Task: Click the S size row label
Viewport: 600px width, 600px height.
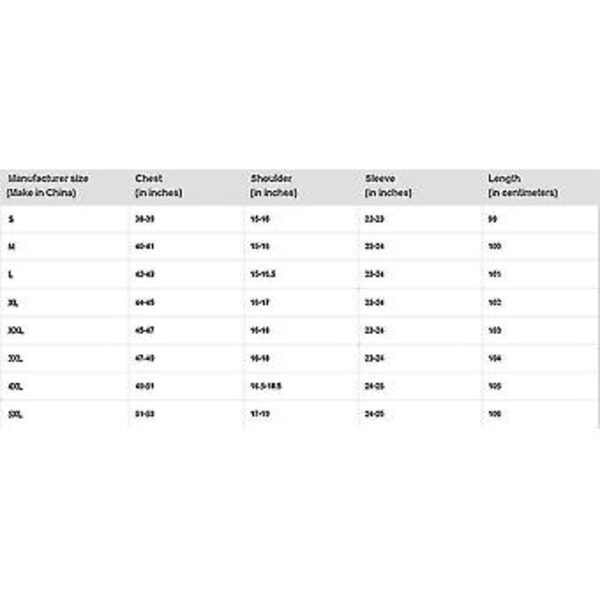Action: click(x=10, y=217)
